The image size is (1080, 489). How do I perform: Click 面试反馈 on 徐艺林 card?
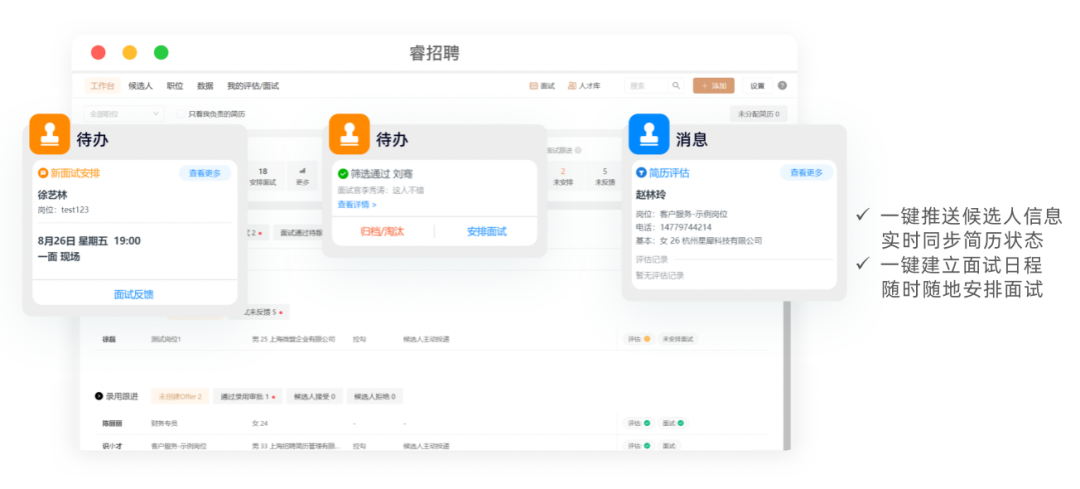[134, 294]
